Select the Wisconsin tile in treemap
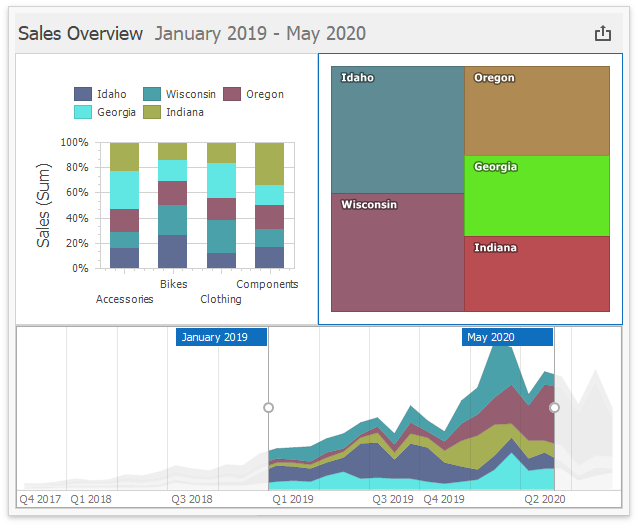The width and height of the screenshot is (638, 526). coord(397,252)
